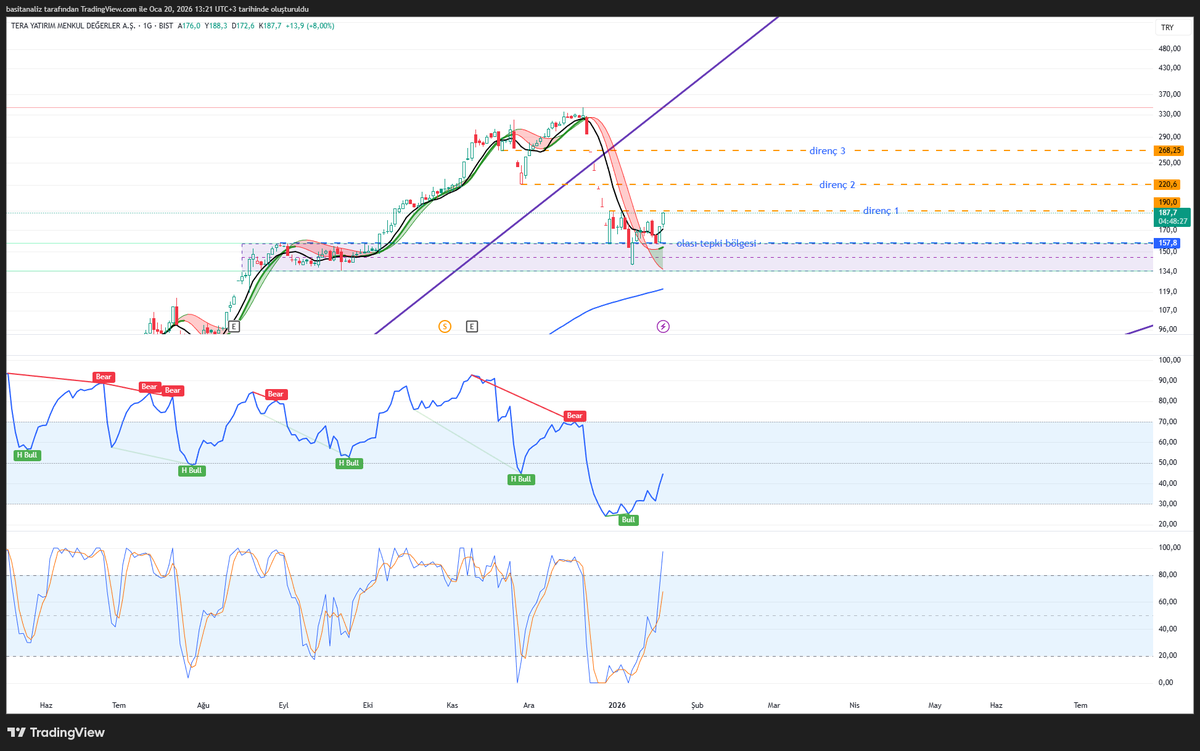Screen dimensions: 1200x751
Task: Click the S split marker icon
Action: (x=444, y=326)
